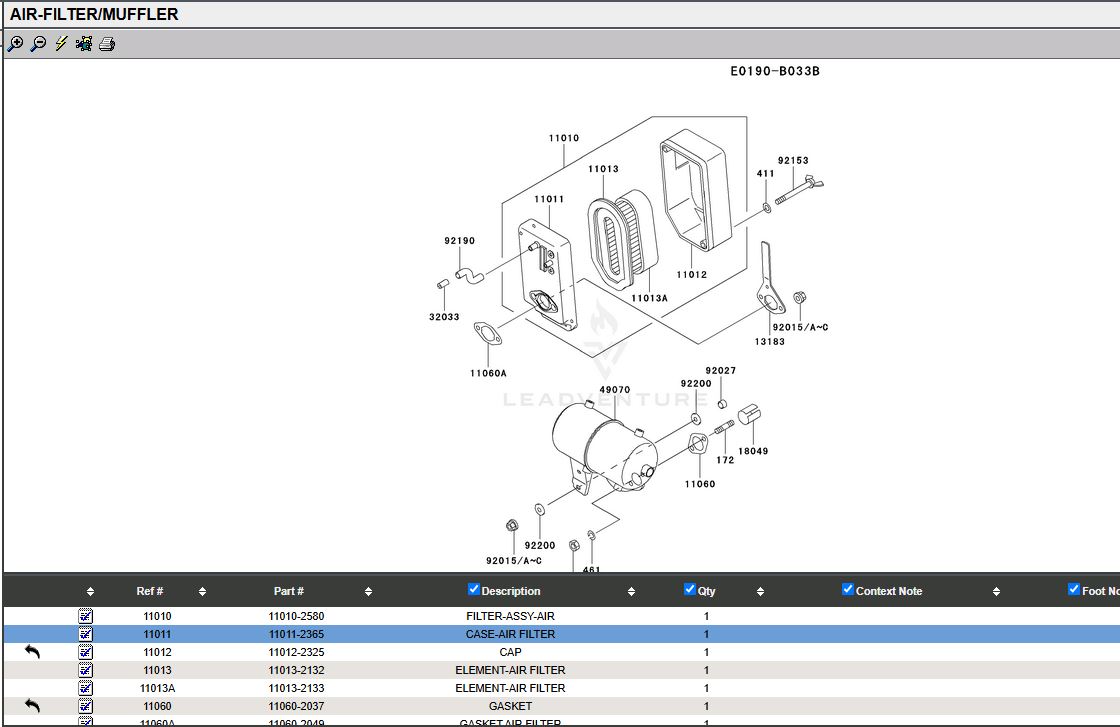Screen dimensions: 1120x727
Task: Click note icon for ref 11013A
Action: 86,688
